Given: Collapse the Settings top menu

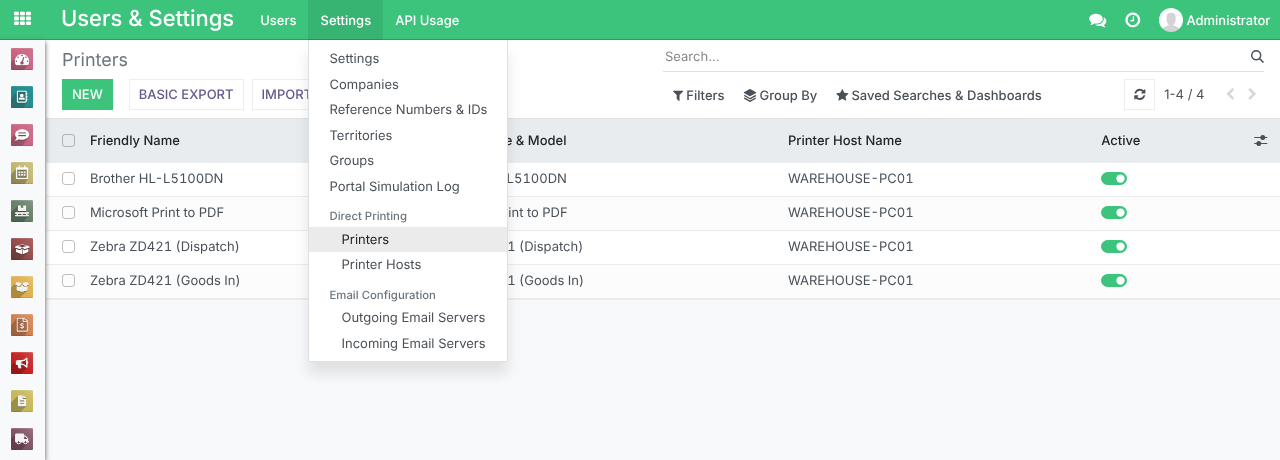Looking at the screenshot, I should point(346,20).
